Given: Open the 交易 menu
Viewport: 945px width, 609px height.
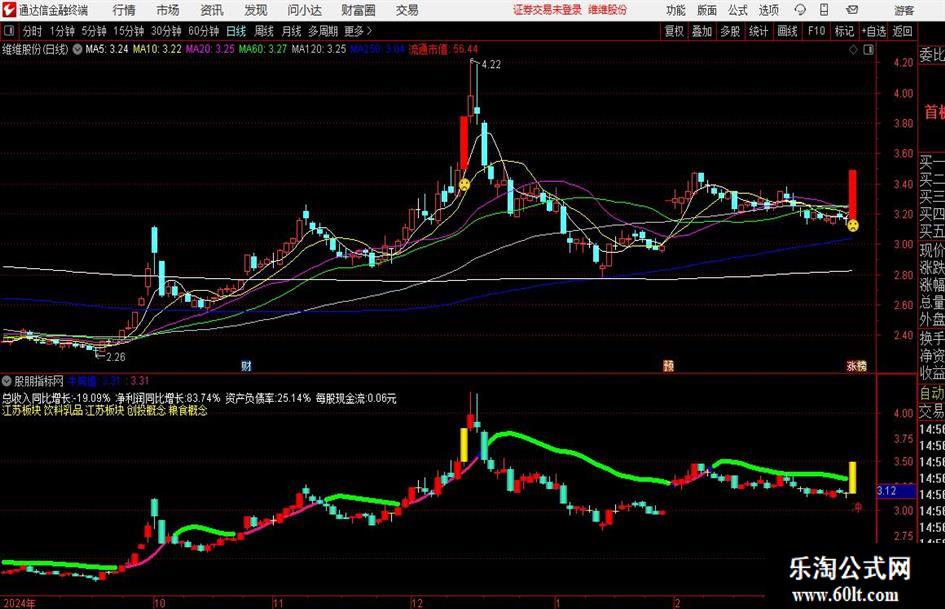Looking at the screenshot, I should pyautogui.click(x=407, y=10).
